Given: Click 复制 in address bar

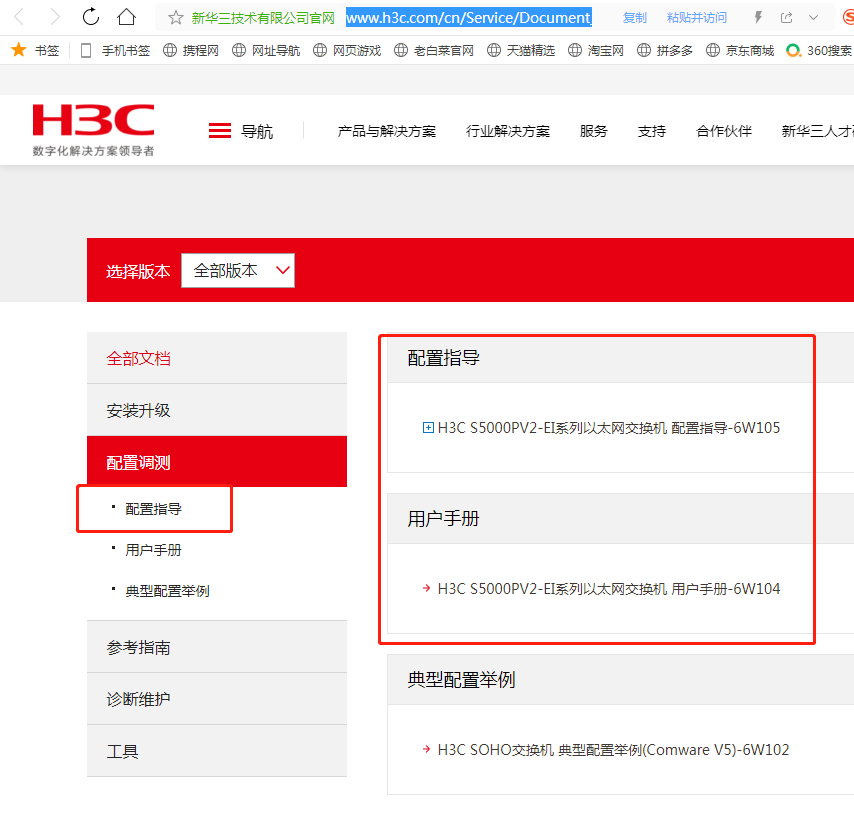Looking at the screenshot, I should click(x=635, y=18).
